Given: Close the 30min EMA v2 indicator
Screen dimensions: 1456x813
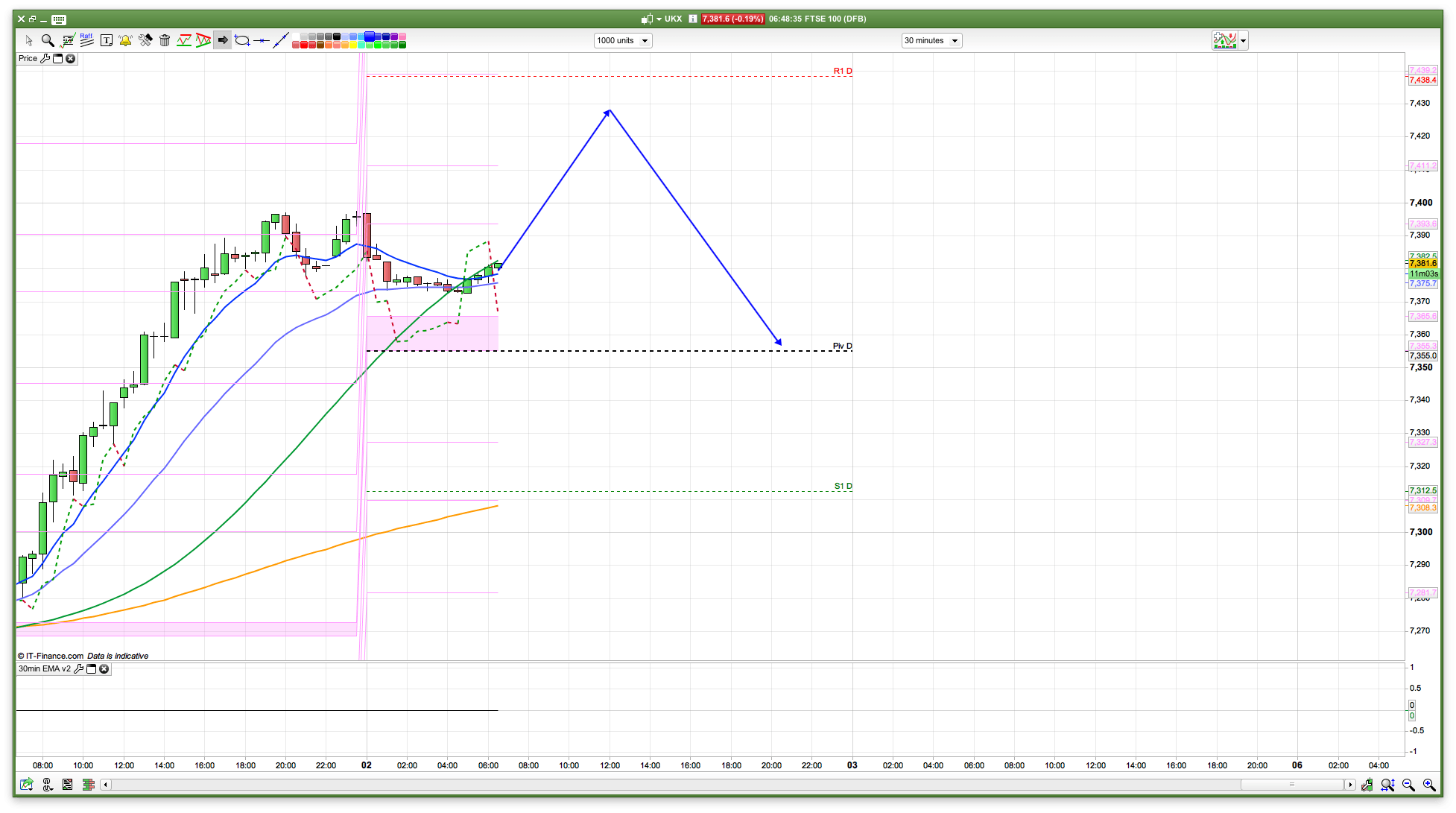Looking at the screenshot, I should (104, 668).
